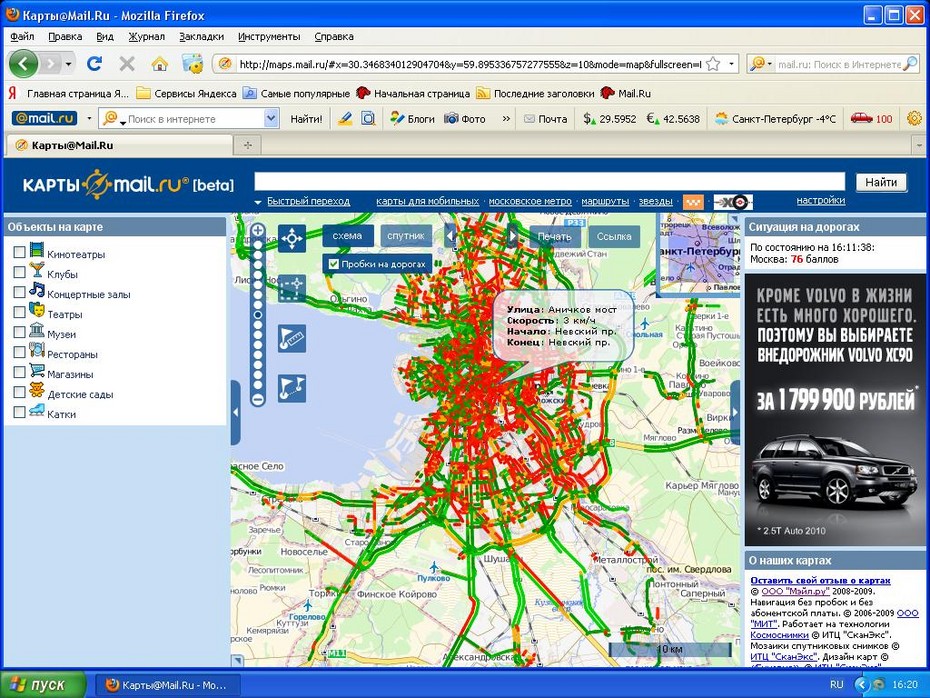
Task: Click the Firefox forward arrow button
Action: [x=52, y=63]
